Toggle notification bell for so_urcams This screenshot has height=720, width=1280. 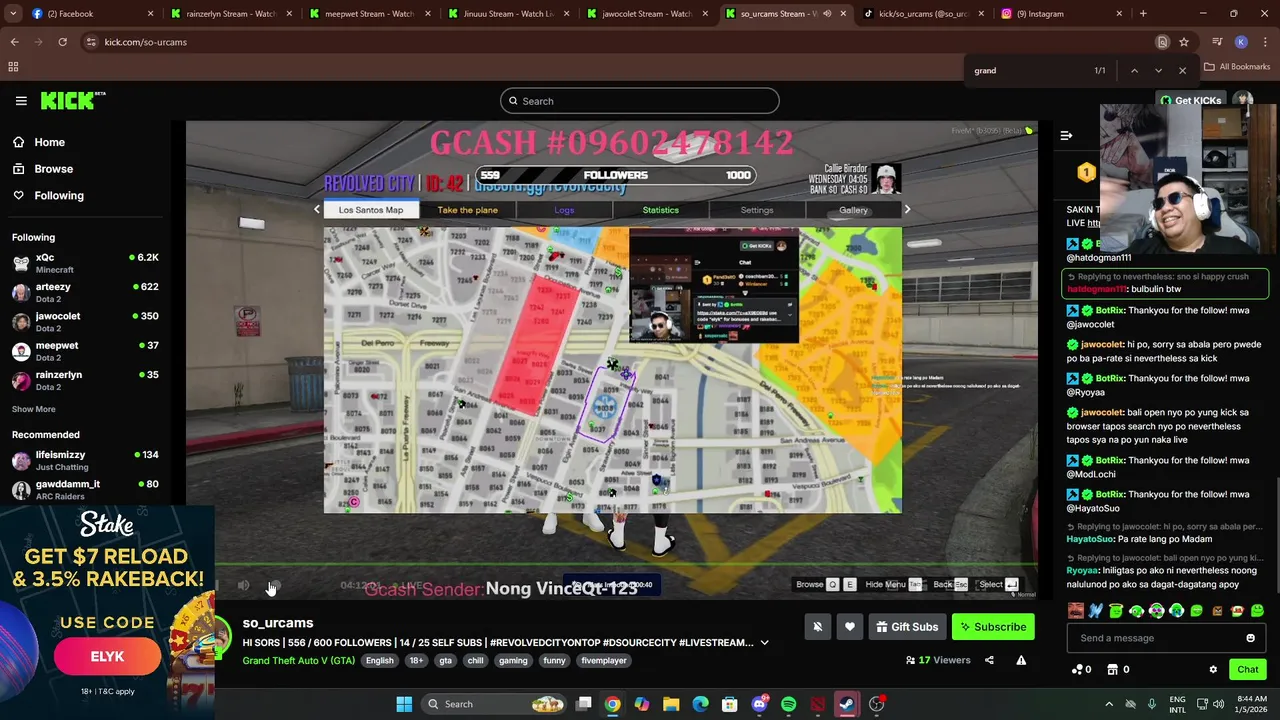(x=817, y=627)
